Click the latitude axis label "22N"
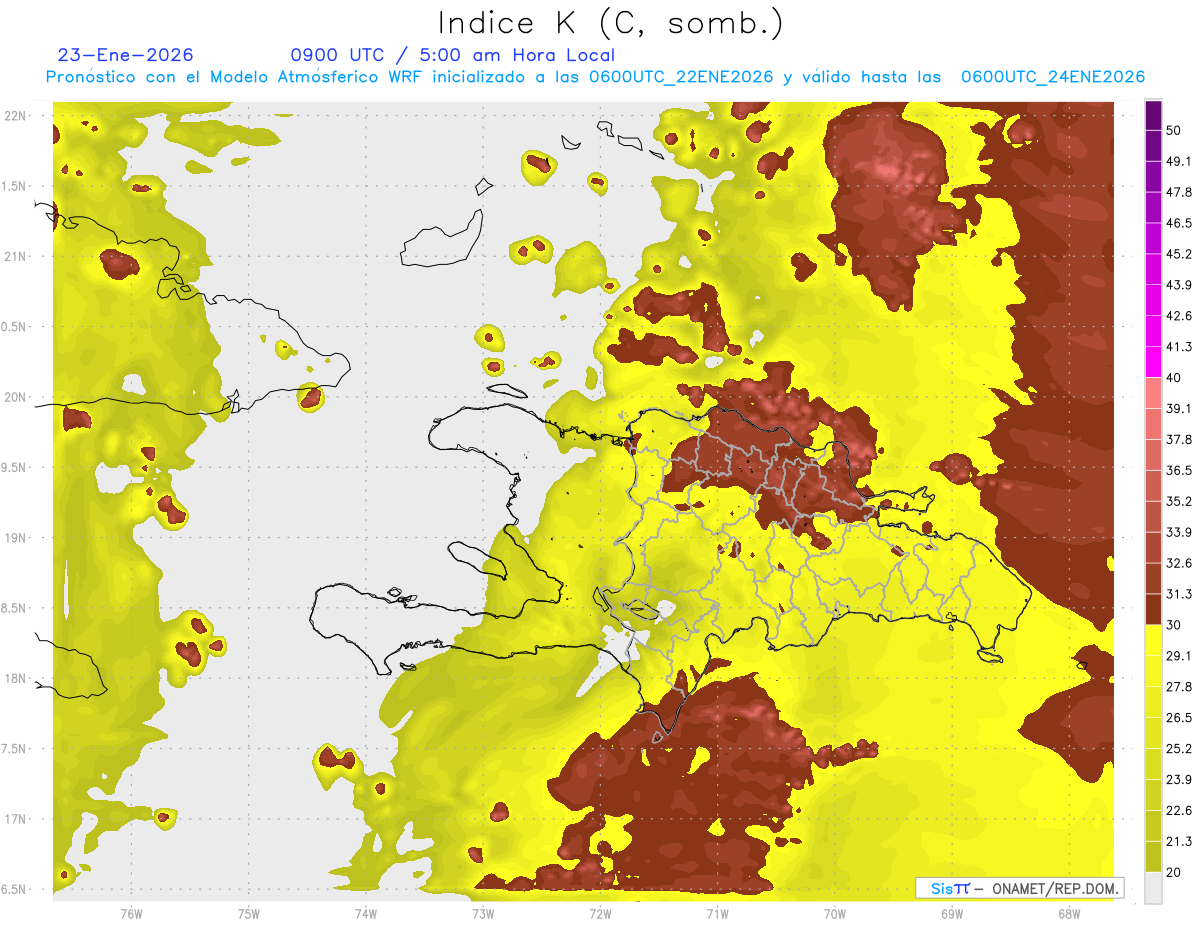1200x927 pixels. 16,116
